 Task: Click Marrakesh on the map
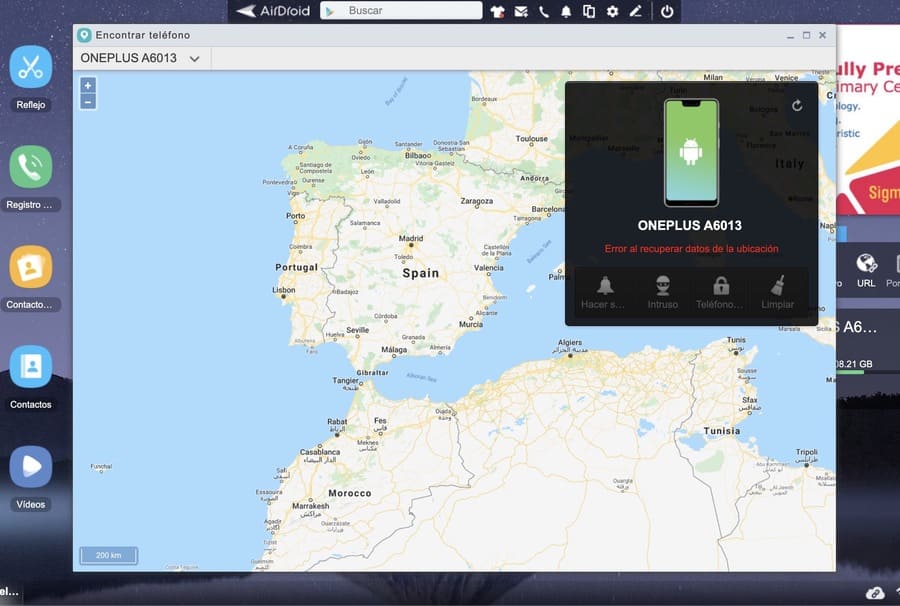[311, 506]
